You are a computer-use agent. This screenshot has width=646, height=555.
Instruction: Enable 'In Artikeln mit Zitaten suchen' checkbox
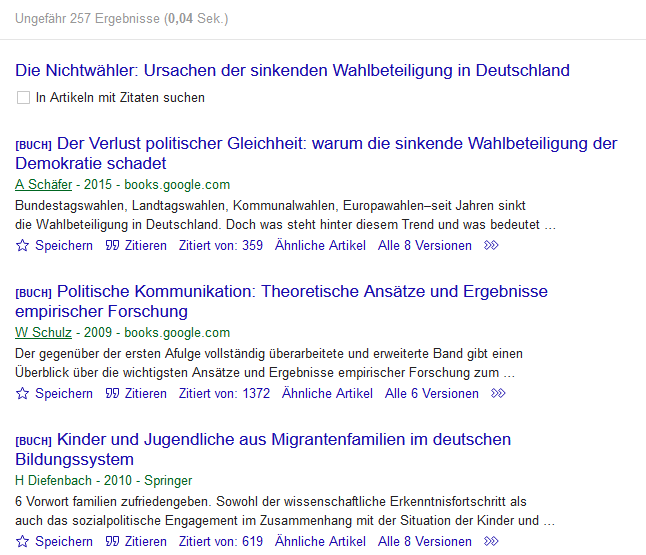pos(23,98)
